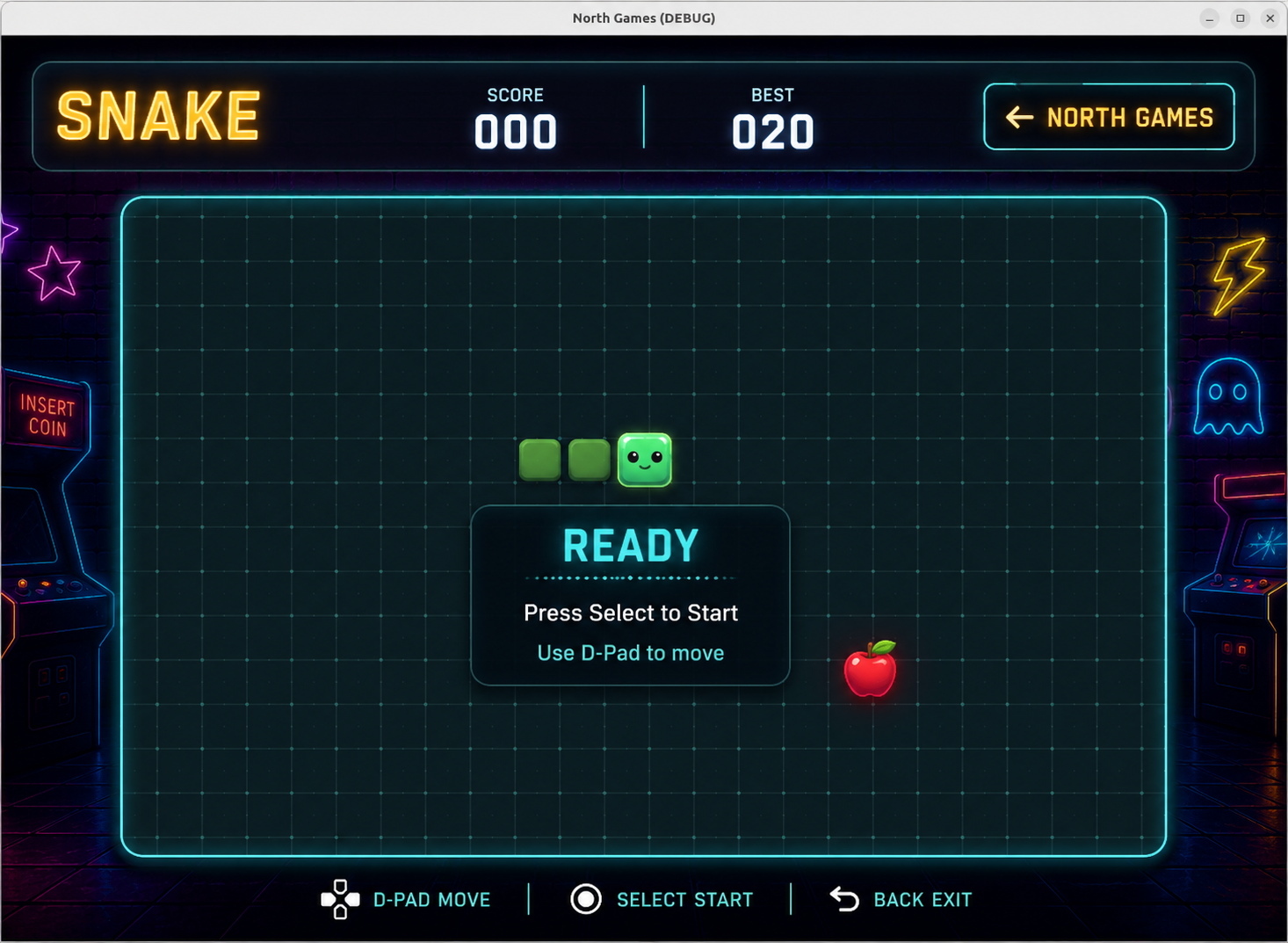Image resolution: width=1288 pixels, height=943 pixels.
Task: Minimize the North Games window
Action: click(x=1210, y=18)
